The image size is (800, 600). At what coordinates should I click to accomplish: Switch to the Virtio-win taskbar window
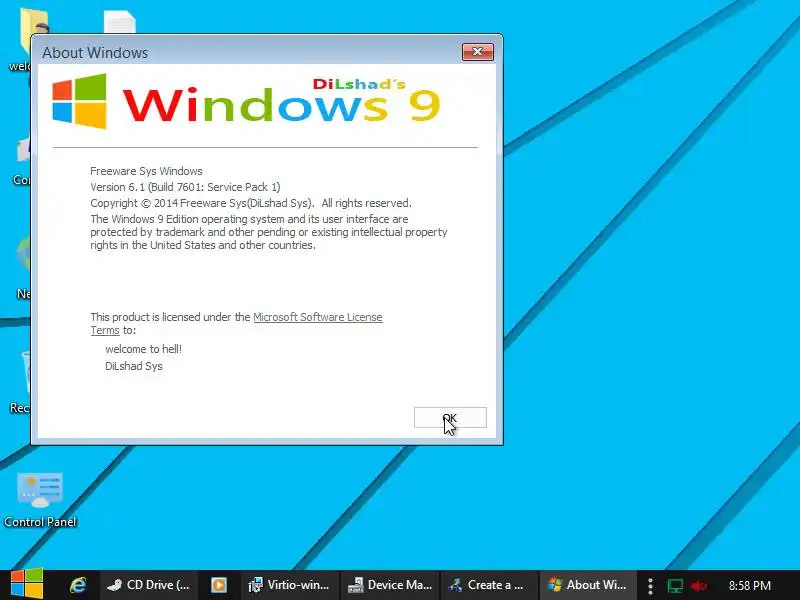click(x=289, y=585)
